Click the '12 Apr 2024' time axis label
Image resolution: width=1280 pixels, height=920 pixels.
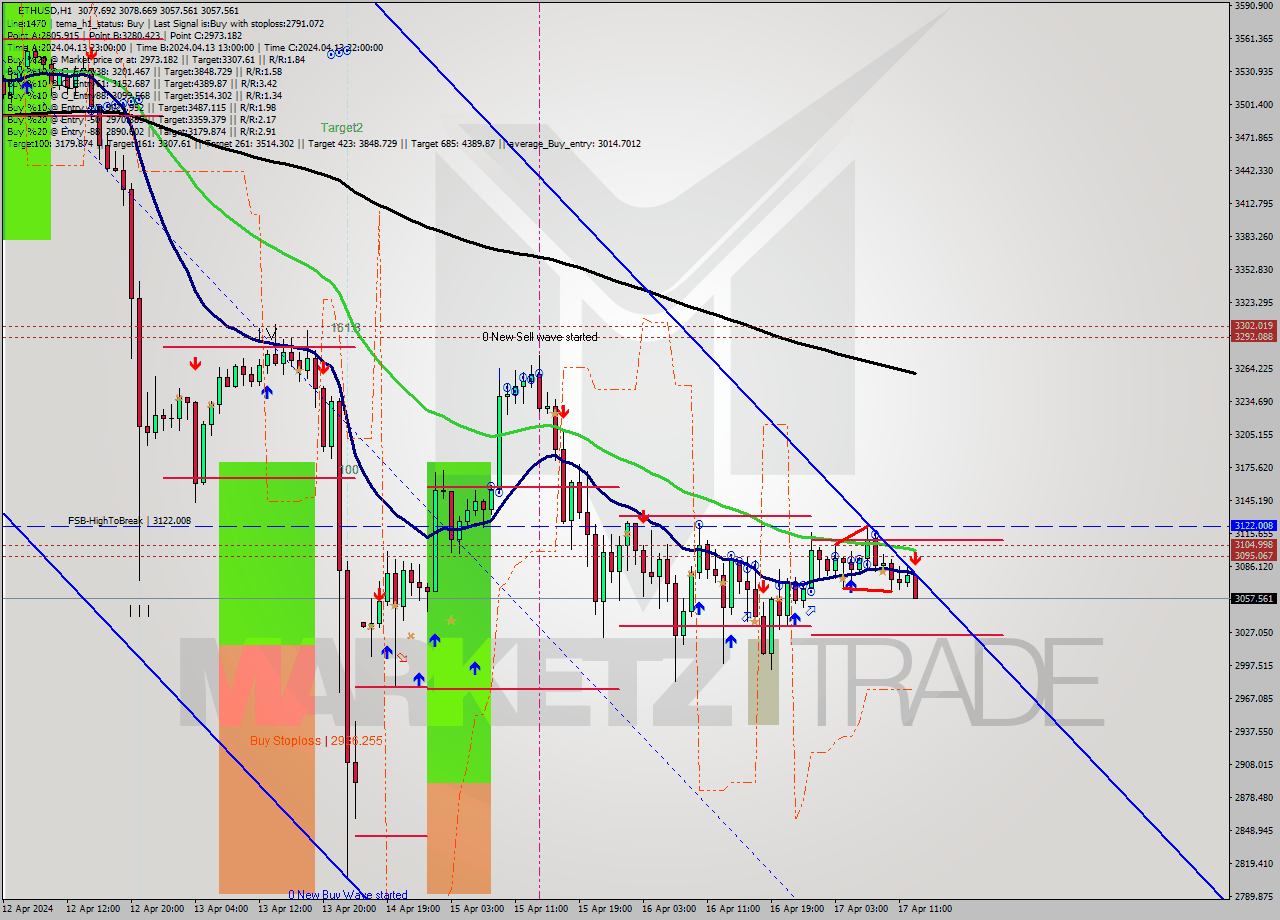pyautogui.click(x=28, y=909)
